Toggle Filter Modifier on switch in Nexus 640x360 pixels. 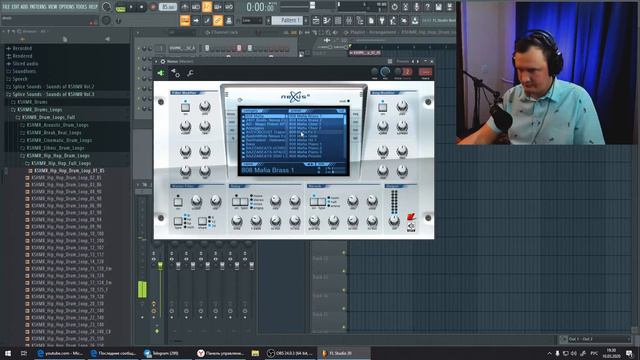pos(185,107)
